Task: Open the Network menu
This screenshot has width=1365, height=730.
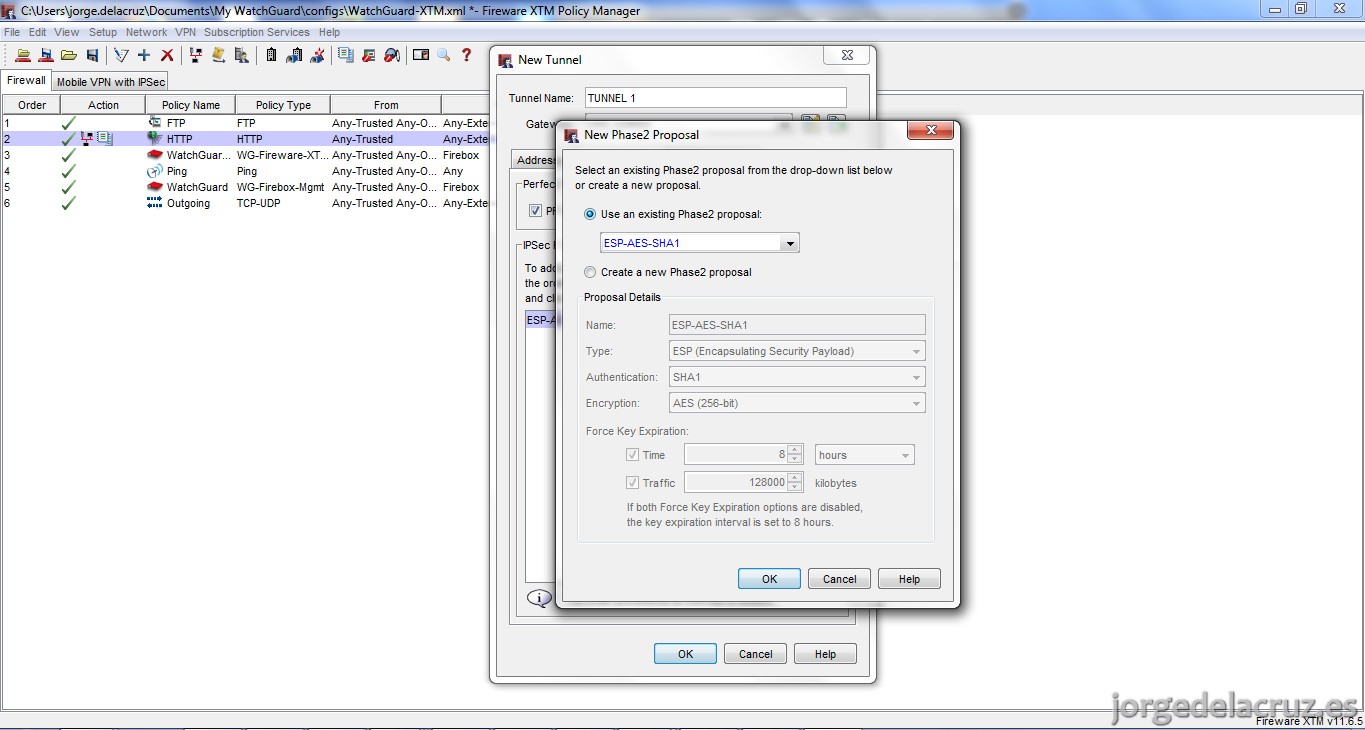Action: tap(147, 32)
